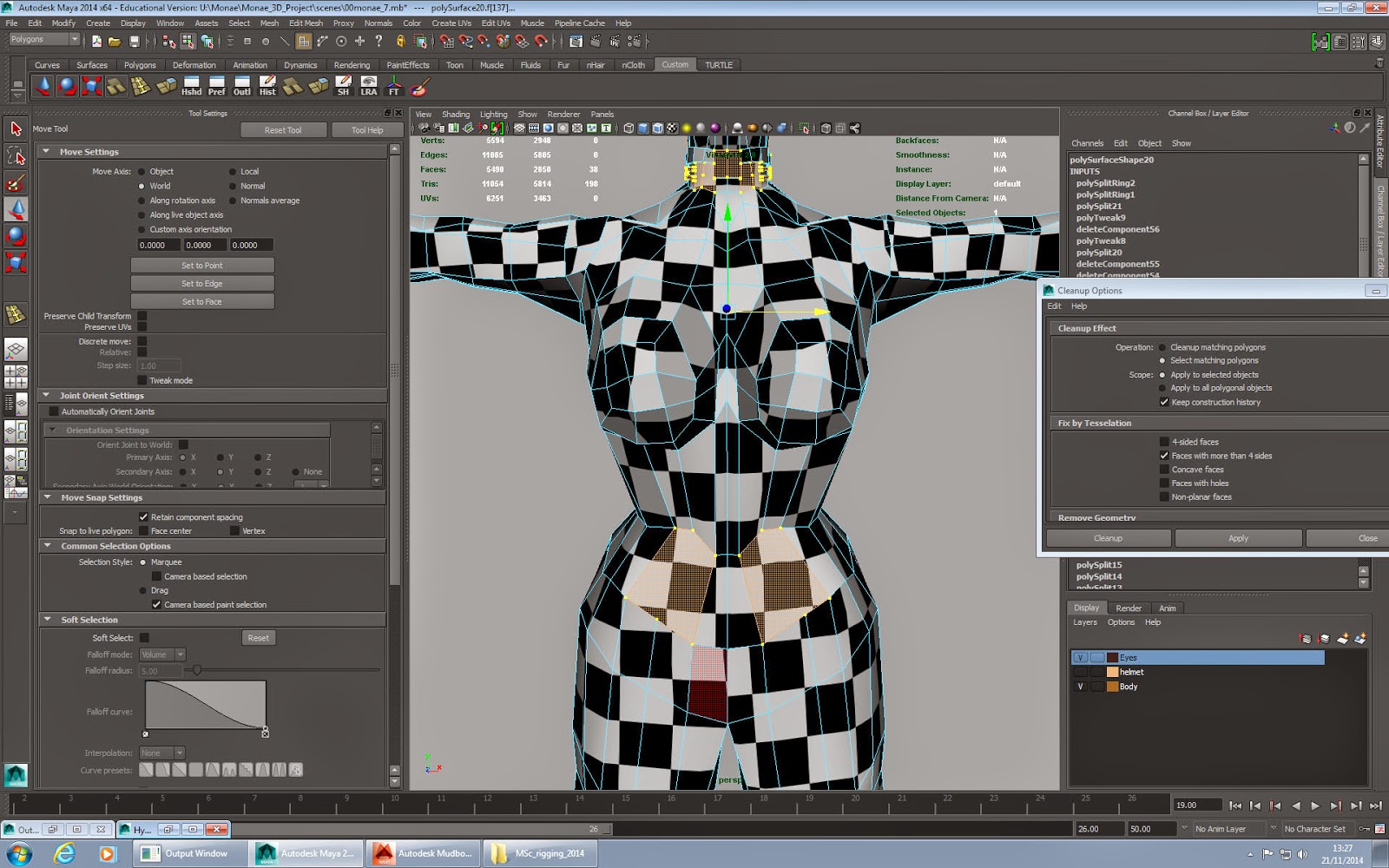Switch to the Polygons shelf tab
Image resolution: width=1389 pixels, height=868 pixels.
[140, 65]
